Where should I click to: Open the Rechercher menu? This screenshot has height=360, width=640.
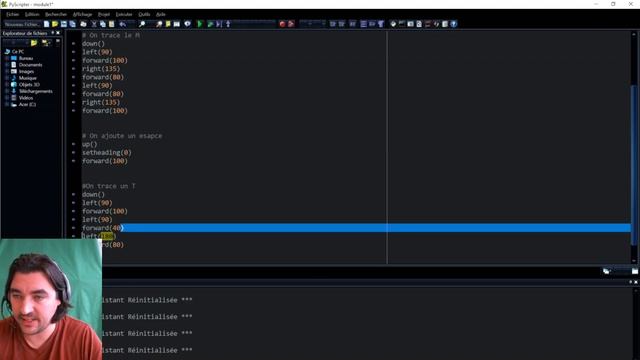56,14
